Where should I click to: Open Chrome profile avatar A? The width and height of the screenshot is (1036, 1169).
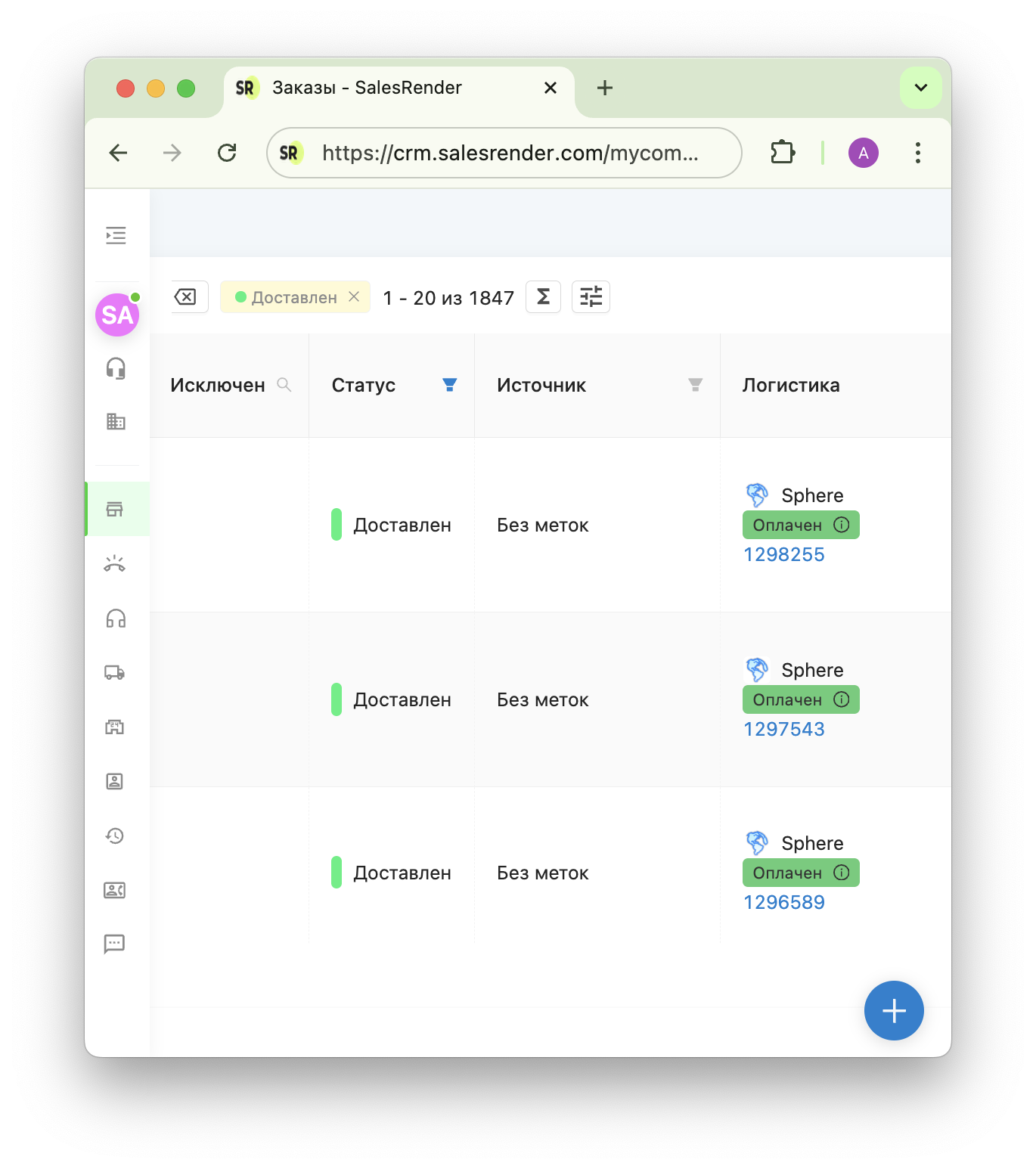click(x=864, y=153)
